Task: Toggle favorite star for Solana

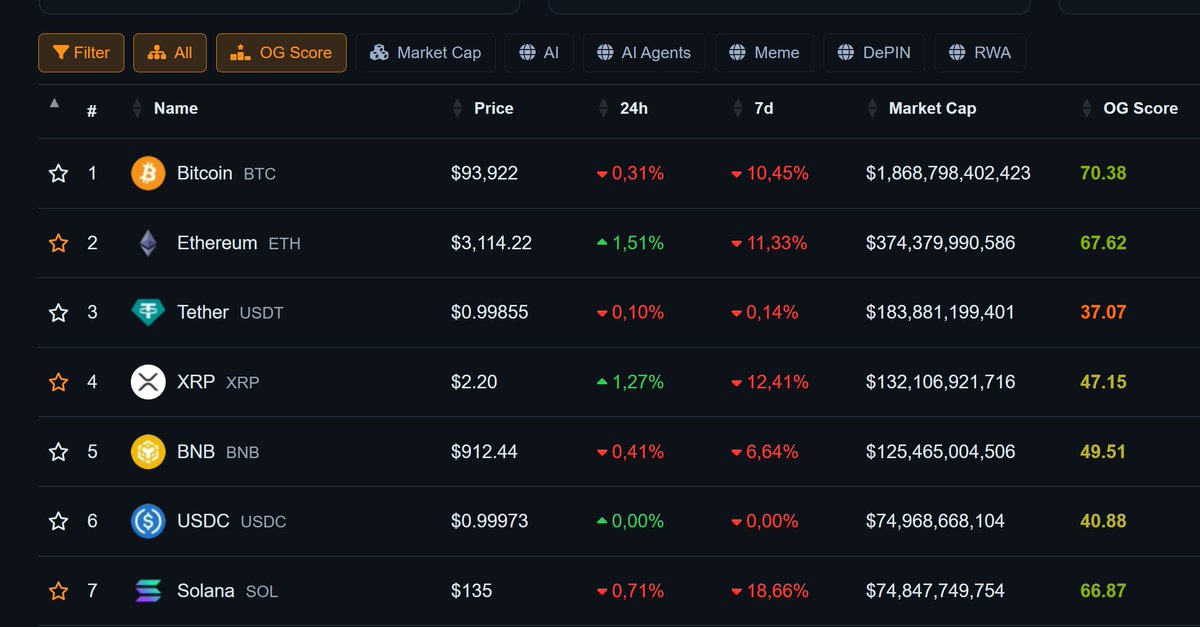Action: [x=58, y=591]
